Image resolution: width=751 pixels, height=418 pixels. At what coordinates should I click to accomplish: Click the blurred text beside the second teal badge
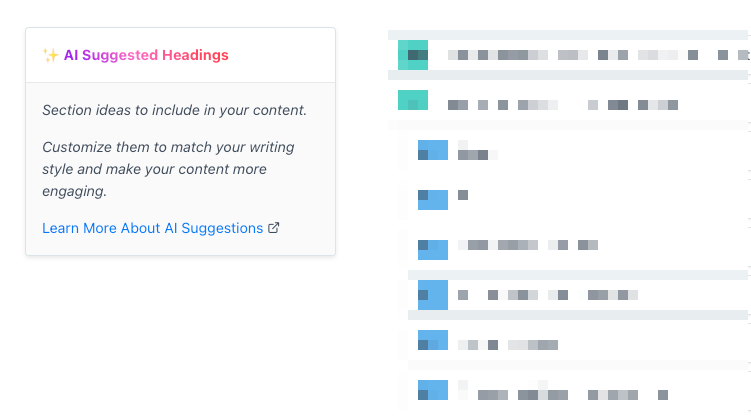pyautogui.click(x=563, y=105)
